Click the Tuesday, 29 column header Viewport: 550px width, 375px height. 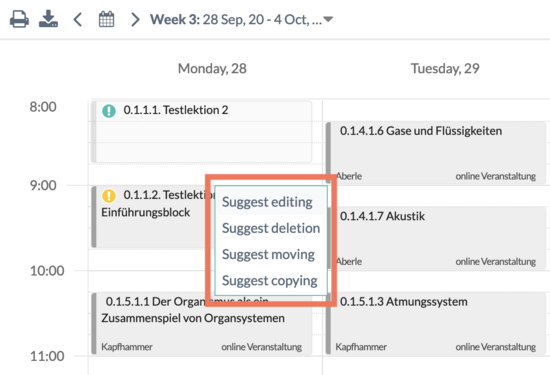(x=445, y=68)
